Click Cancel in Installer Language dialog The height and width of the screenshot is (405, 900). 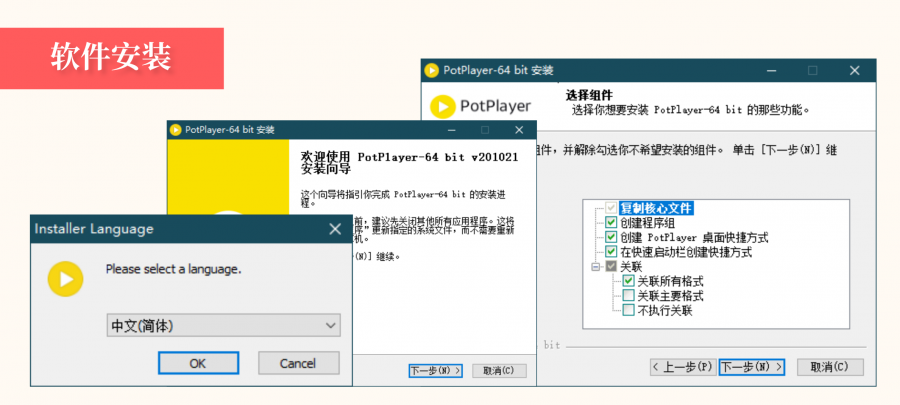(298, 363)
